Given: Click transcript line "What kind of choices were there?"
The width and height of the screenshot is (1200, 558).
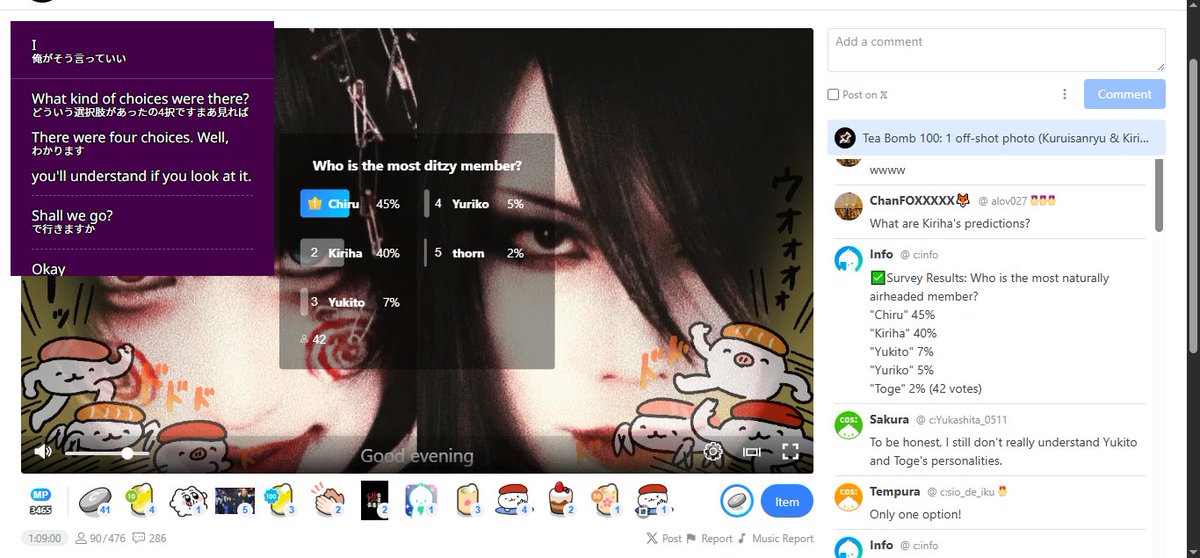Looking at the screenshot, I should 140,98.
